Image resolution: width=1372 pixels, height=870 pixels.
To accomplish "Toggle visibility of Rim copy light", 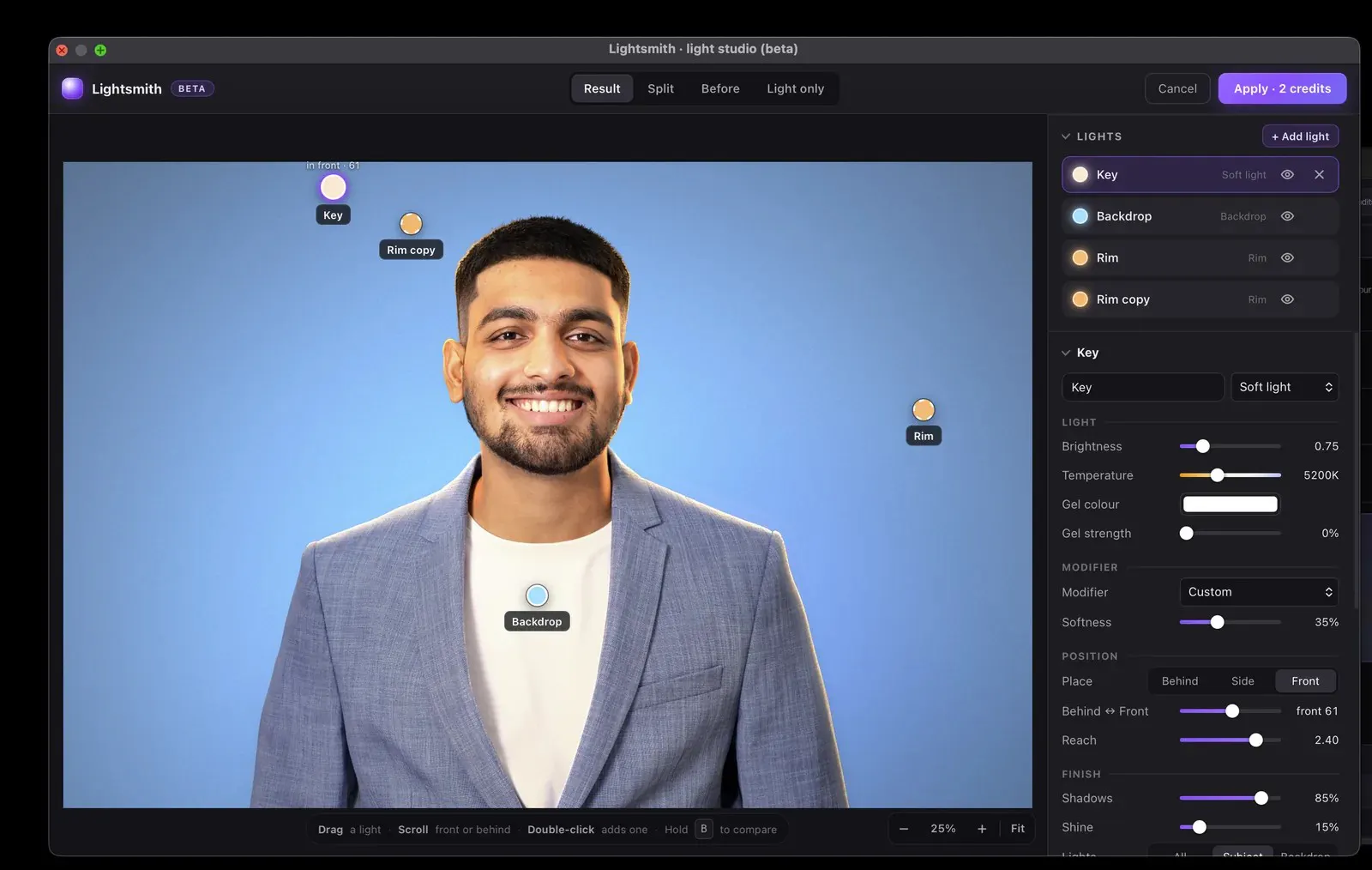I will 1287,299.
